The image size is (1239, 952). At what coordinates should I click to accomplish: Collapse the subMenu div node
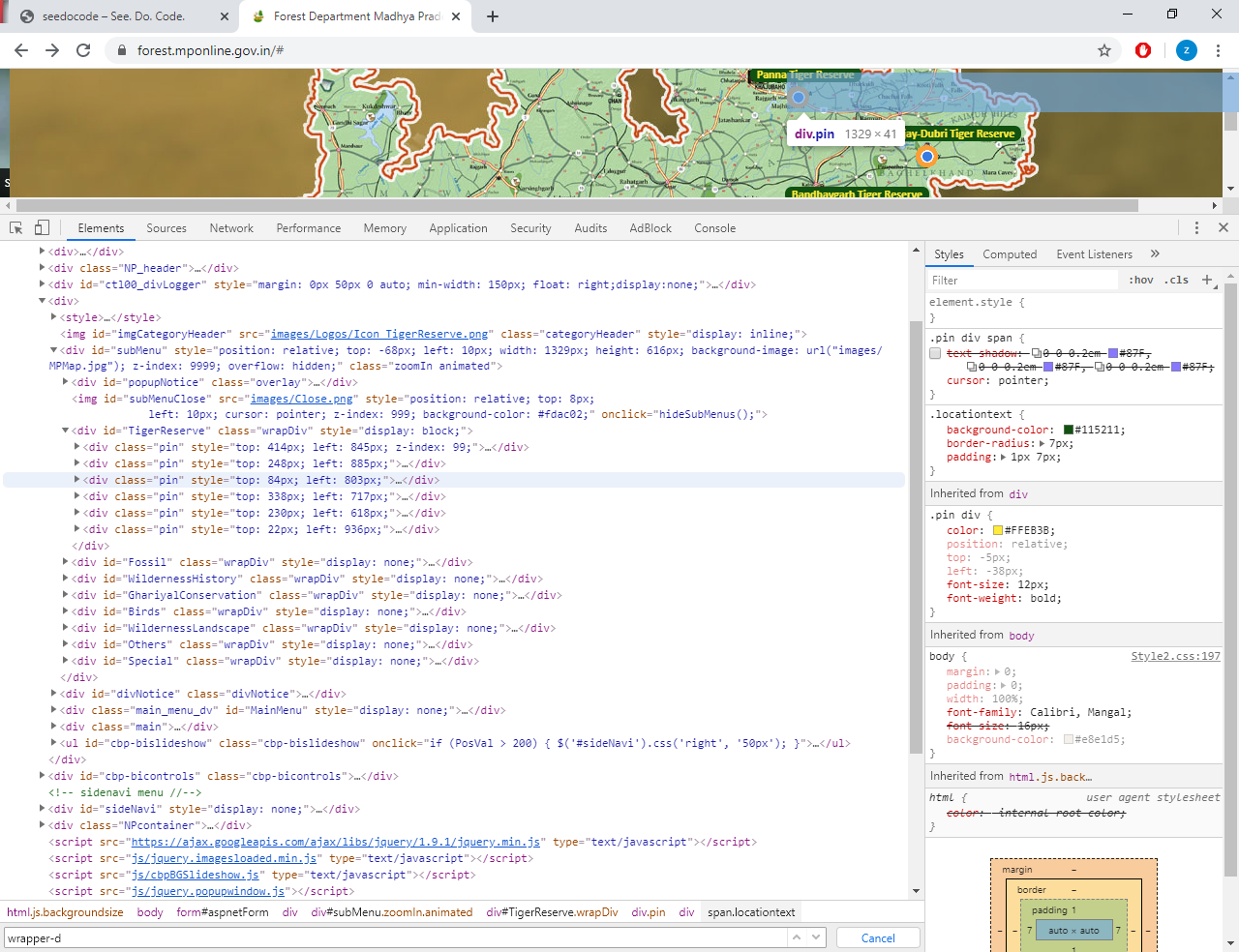(54, 350)
